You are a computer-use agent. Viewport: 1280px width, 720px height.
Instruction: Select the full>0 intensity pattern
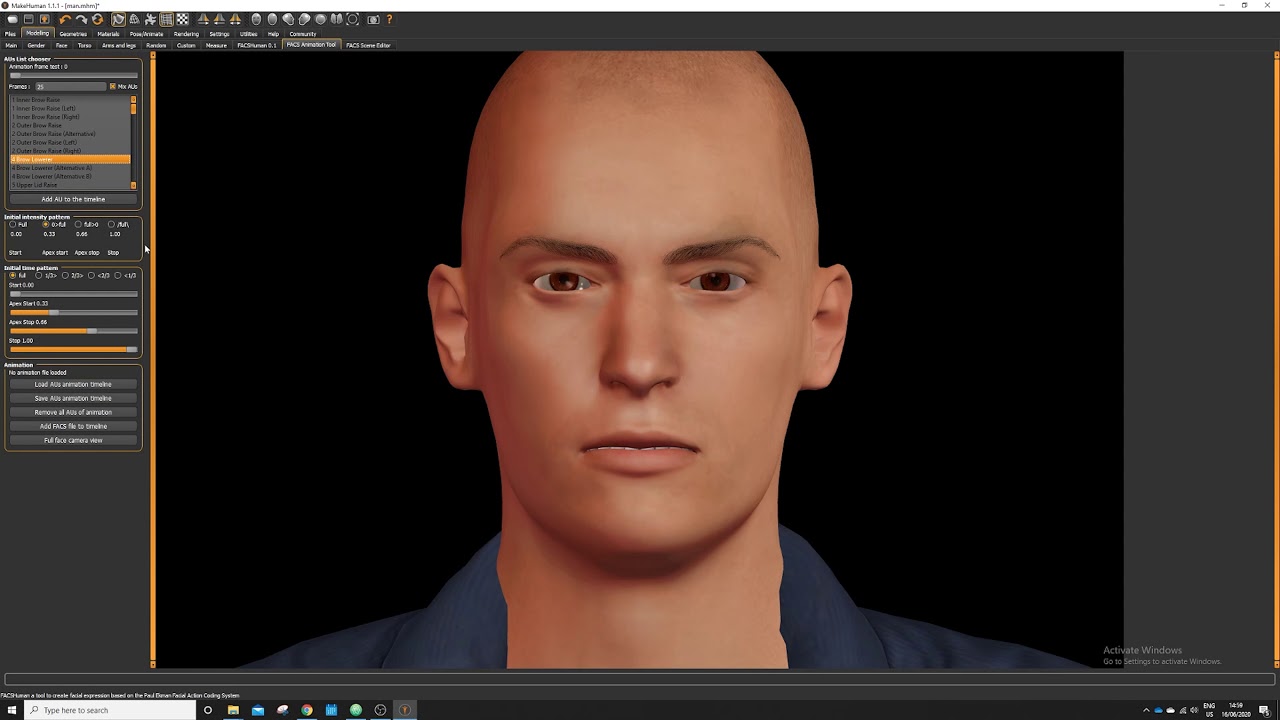78,224
